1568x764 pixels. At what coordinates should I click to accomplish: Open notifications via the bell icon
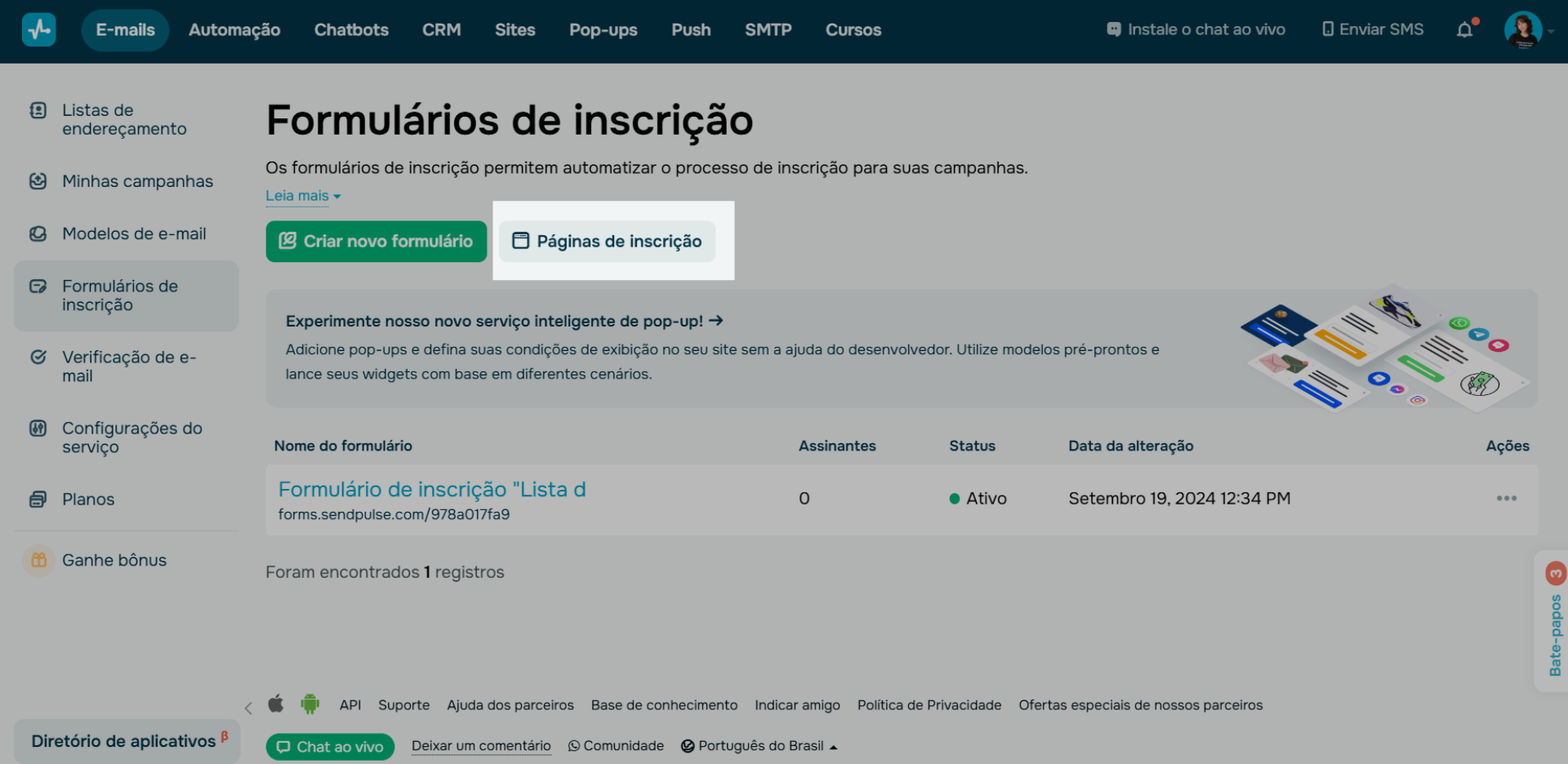click(1464, 29)
